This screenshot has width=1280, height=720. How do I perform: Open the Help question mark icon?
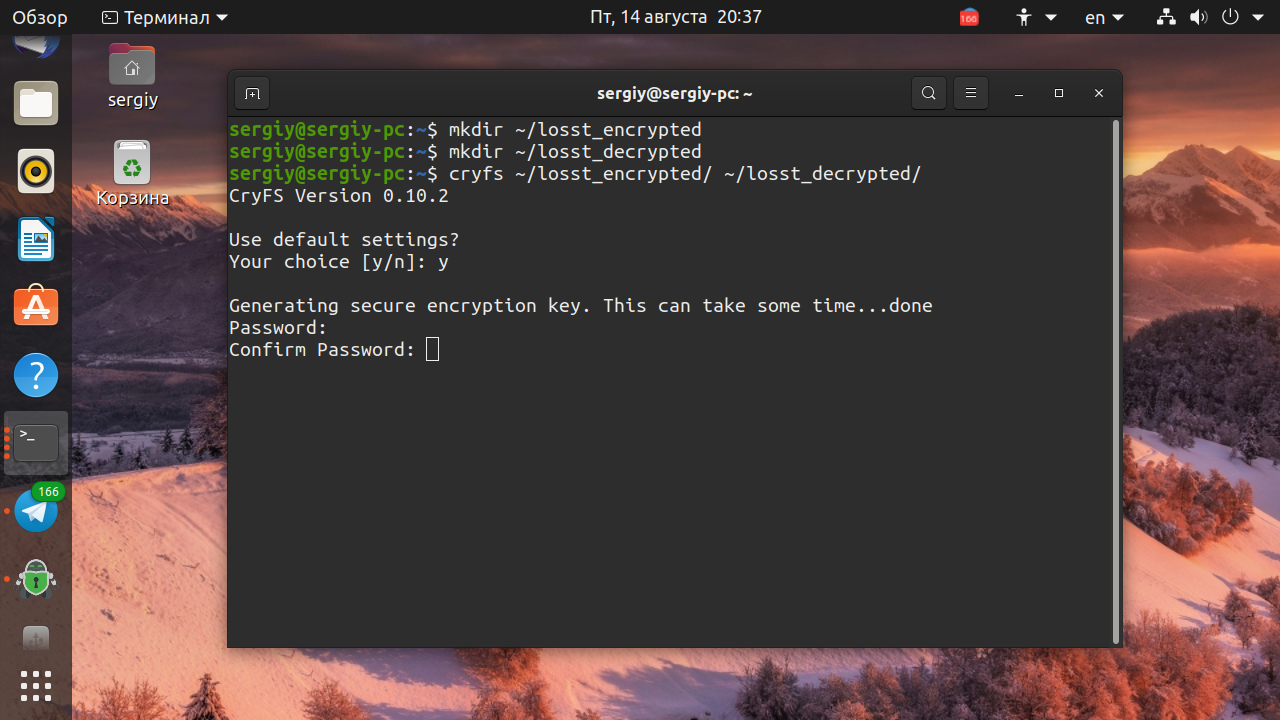(36, 375)
